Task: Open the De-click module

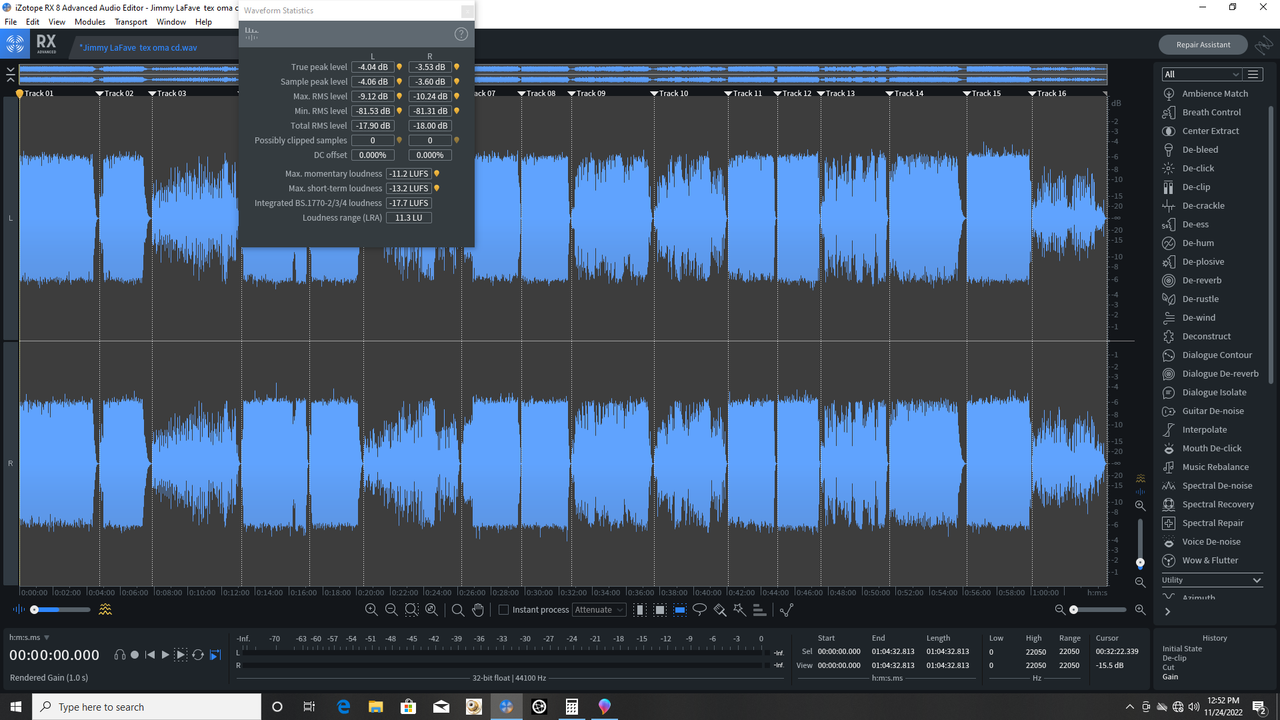Action: pyautogui.click(x=1188, y=168)
